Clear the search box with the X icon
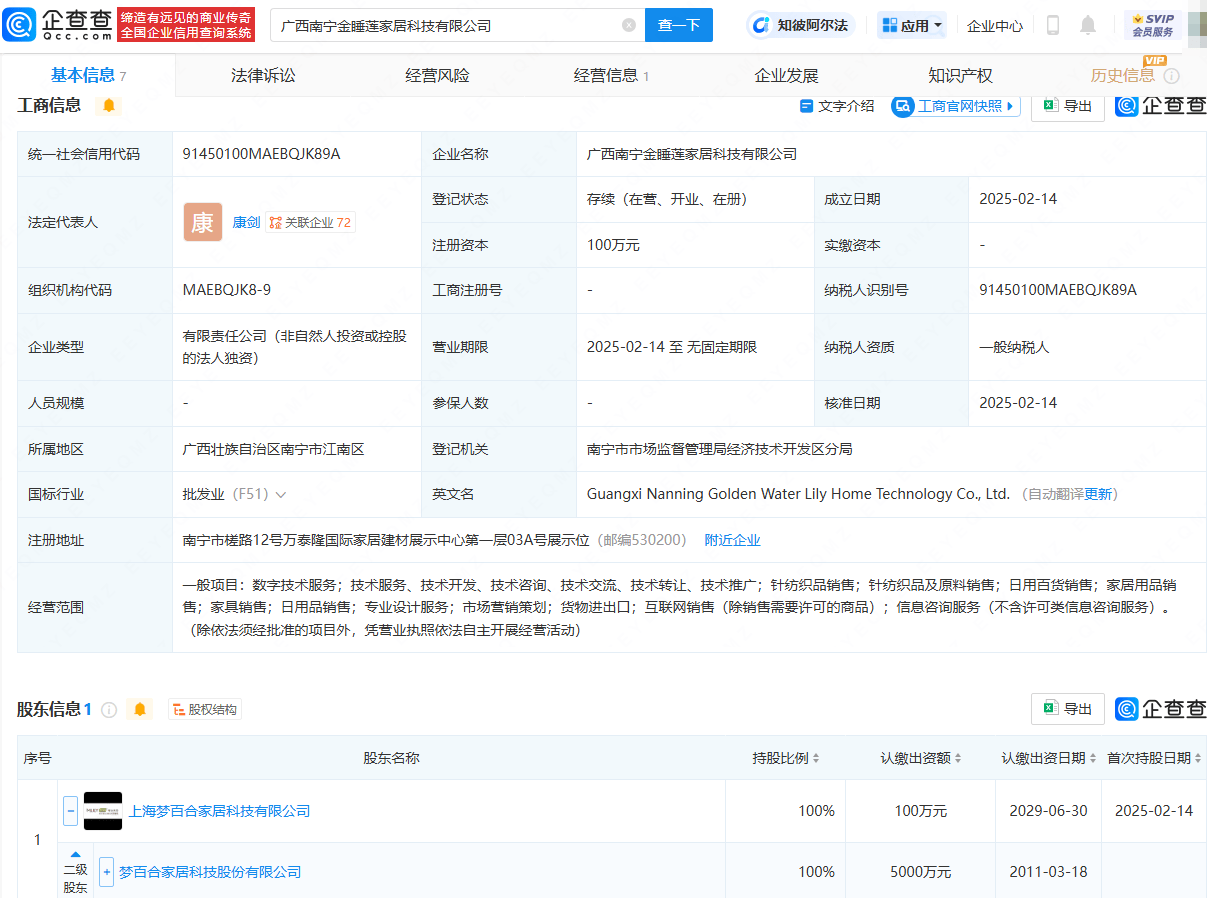Viewport: 1207px width, 898px height. pyautogui.click(x=628, y=25)
